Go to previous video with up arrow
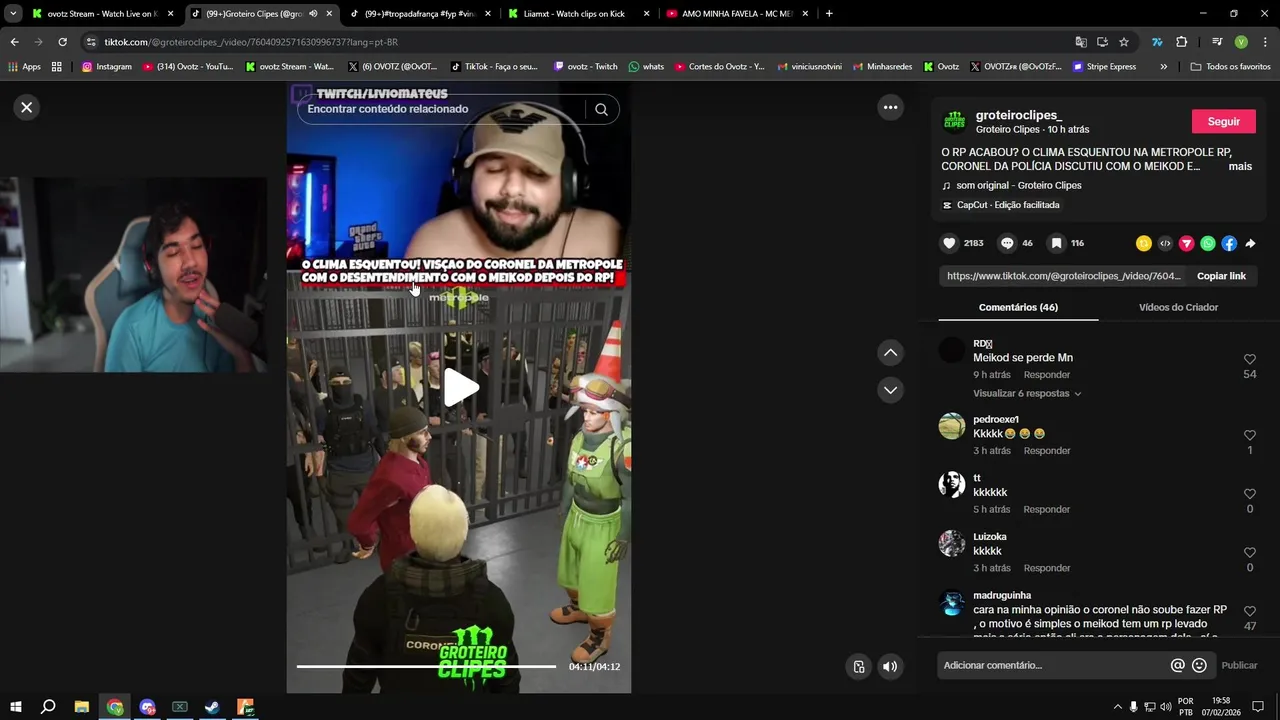The width and height of the screenshot is (1280, 720). pos(890,352)
